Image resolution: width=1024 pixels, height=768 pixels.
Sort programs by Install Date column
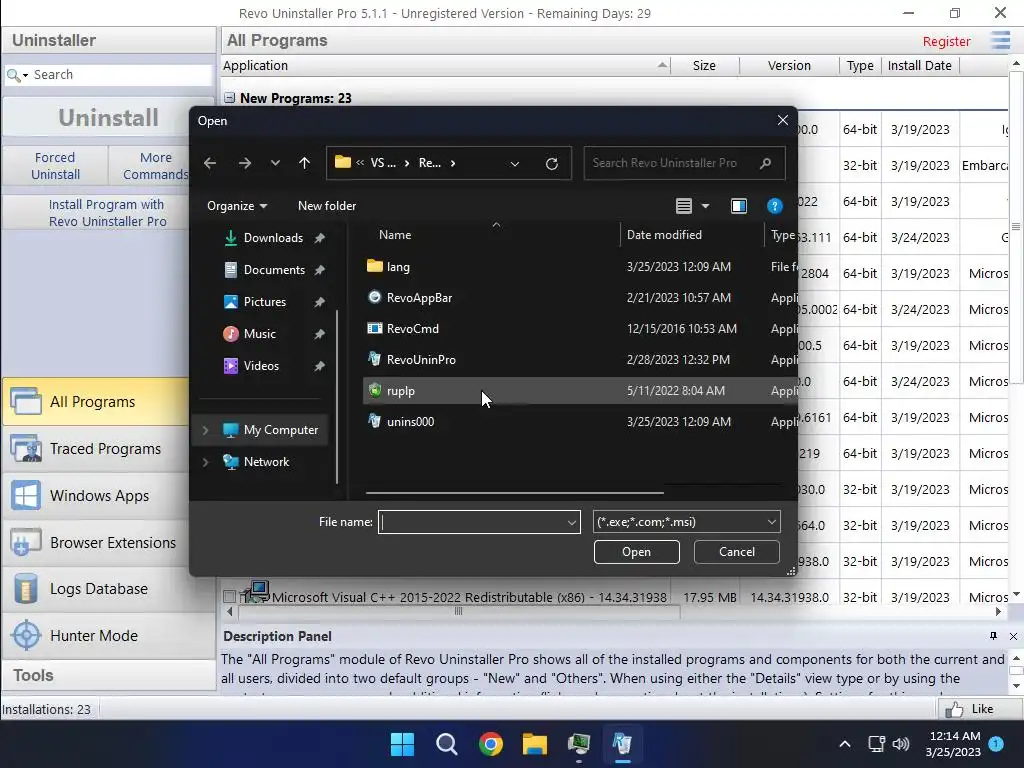[x=920, y=65]
